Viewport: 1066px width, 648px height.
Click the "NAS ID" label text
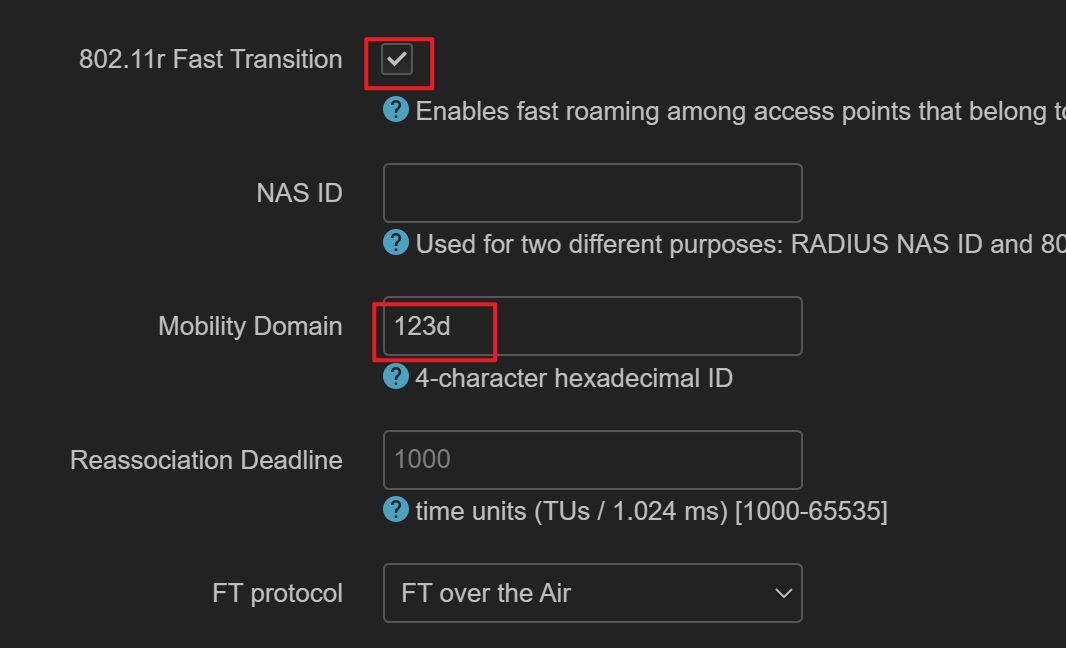point(299,193)
